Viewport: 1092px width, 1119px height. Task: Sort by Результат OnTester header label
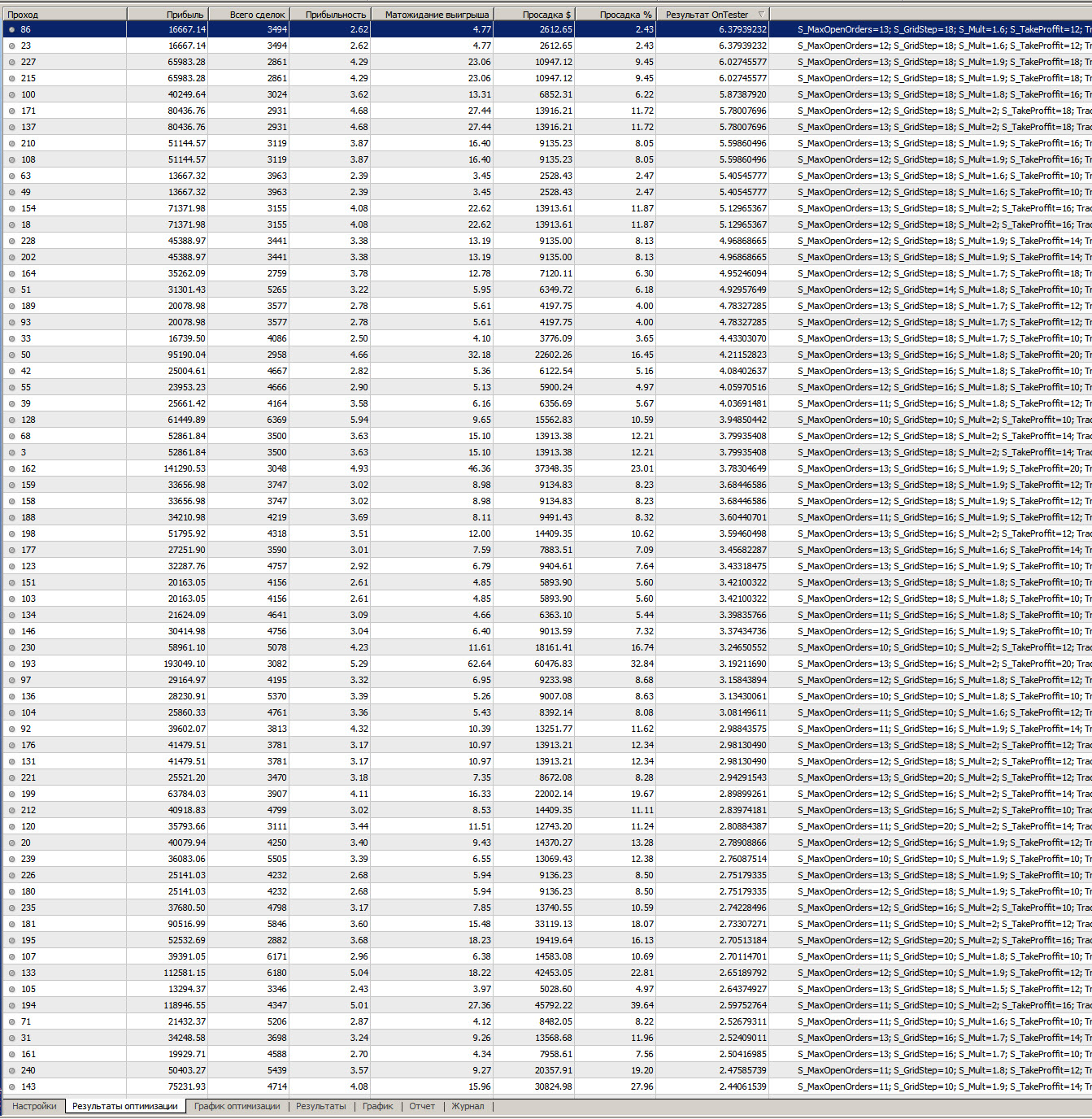tap(707, 15)
